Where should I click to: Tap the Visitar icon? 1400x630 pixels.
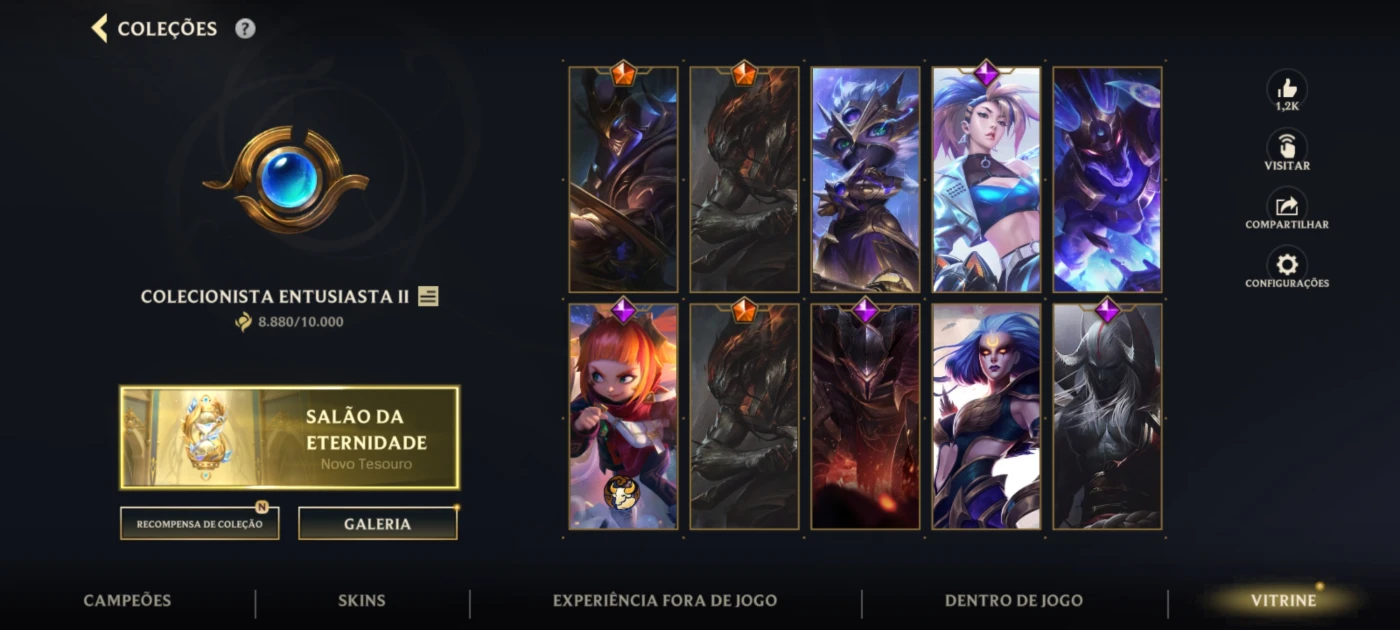point(1287,149)
